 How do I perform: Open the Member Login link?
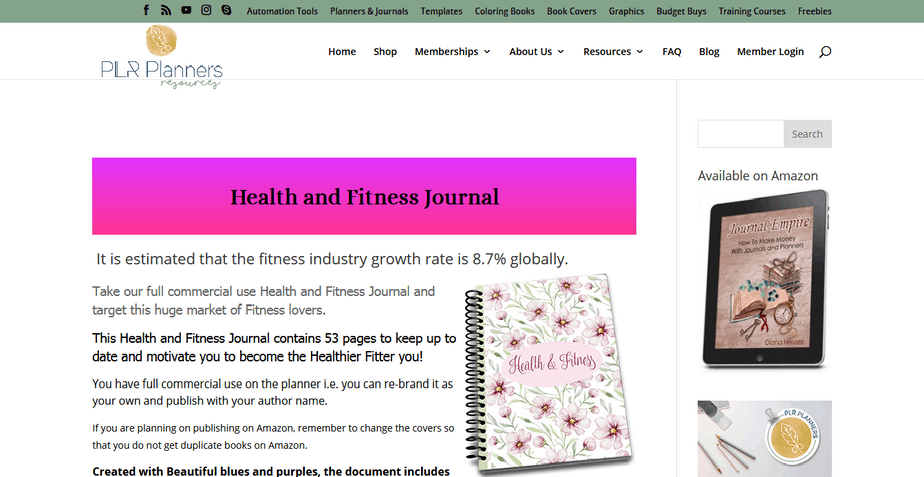click(770, 52)
